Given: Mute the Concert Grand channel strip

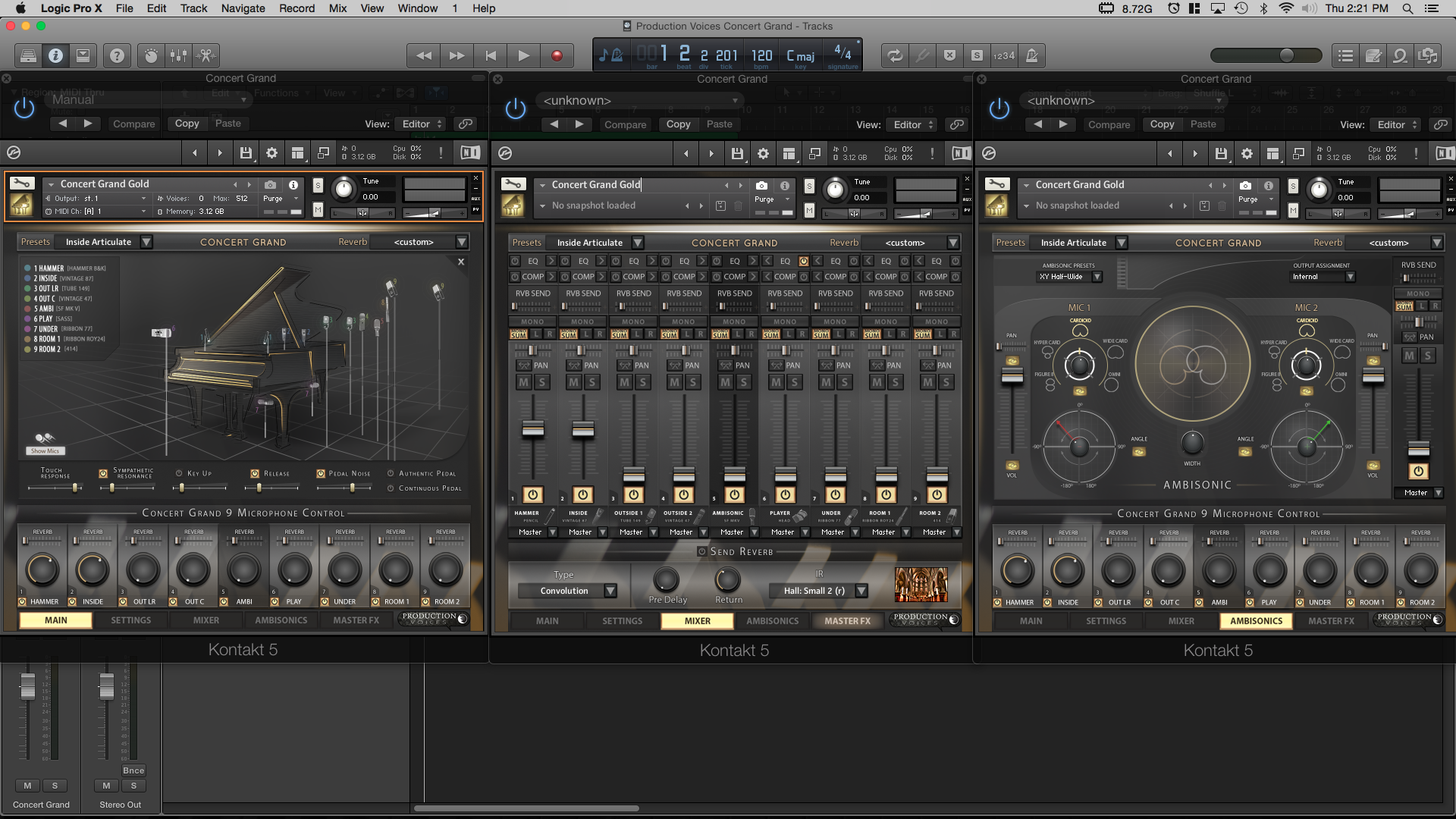Looking at the screenshot, I should (x=27, y=786).
